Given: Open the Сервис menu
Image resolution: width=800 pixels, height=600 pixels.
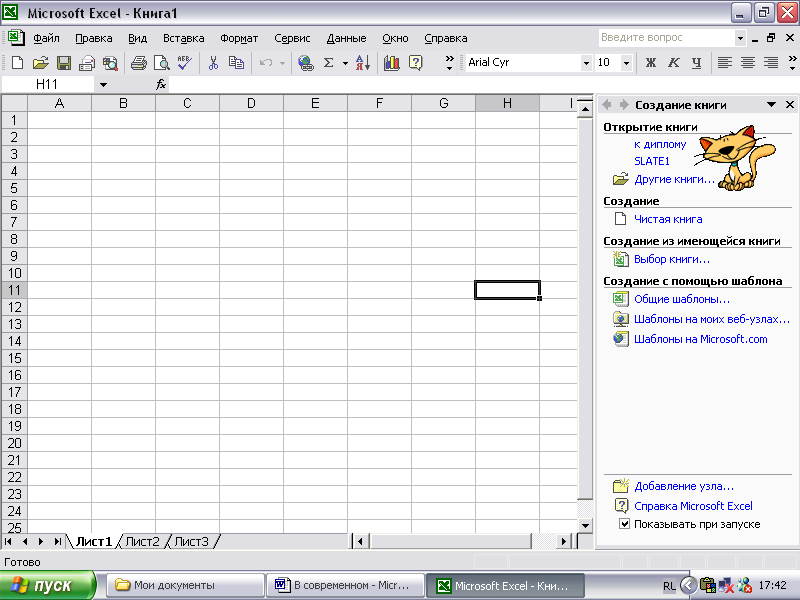Looking at the screenshot, I should [x=292, y=38].
